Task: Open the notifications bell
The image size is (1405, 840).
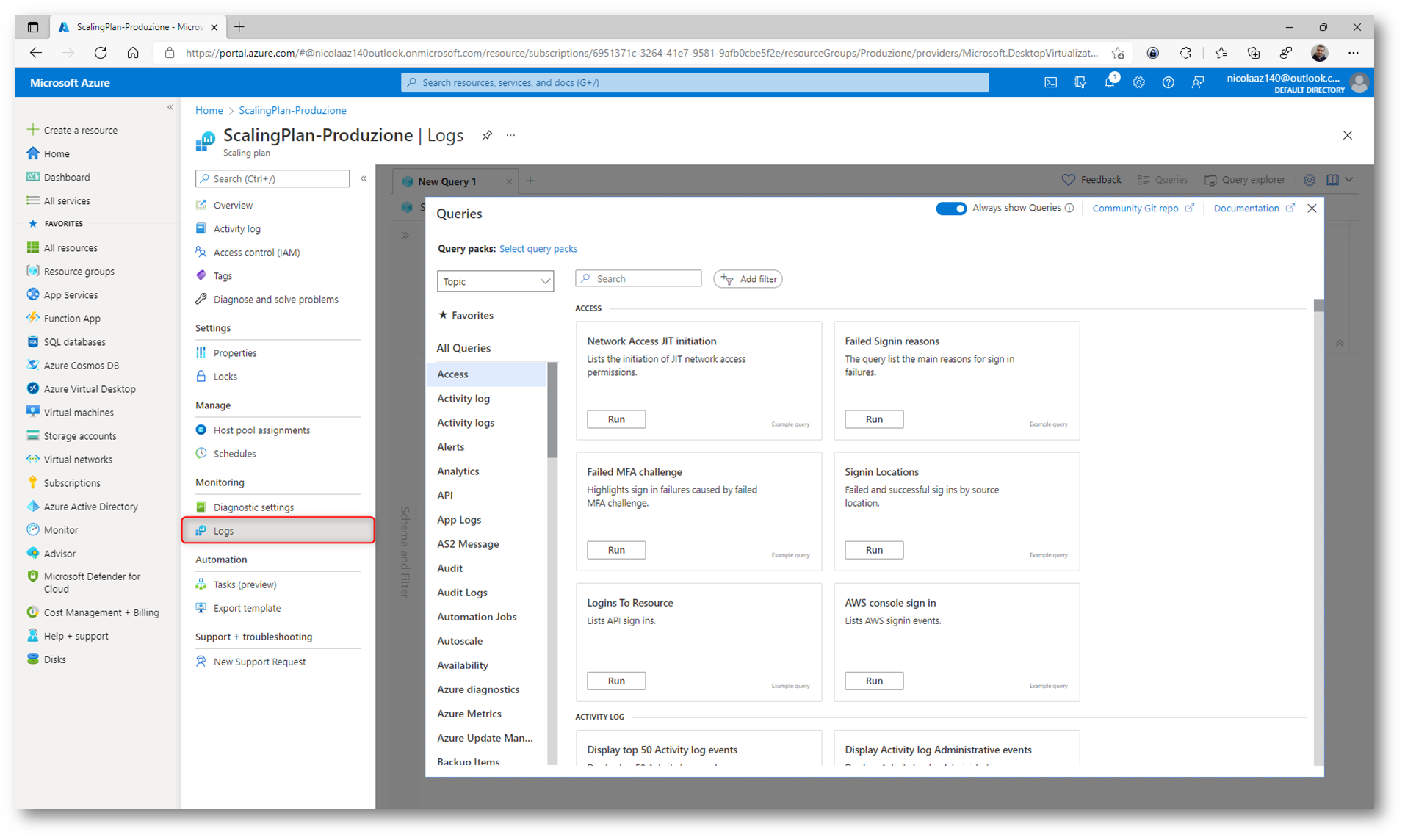Action: pyautogui.click(x=1109, y=82)
